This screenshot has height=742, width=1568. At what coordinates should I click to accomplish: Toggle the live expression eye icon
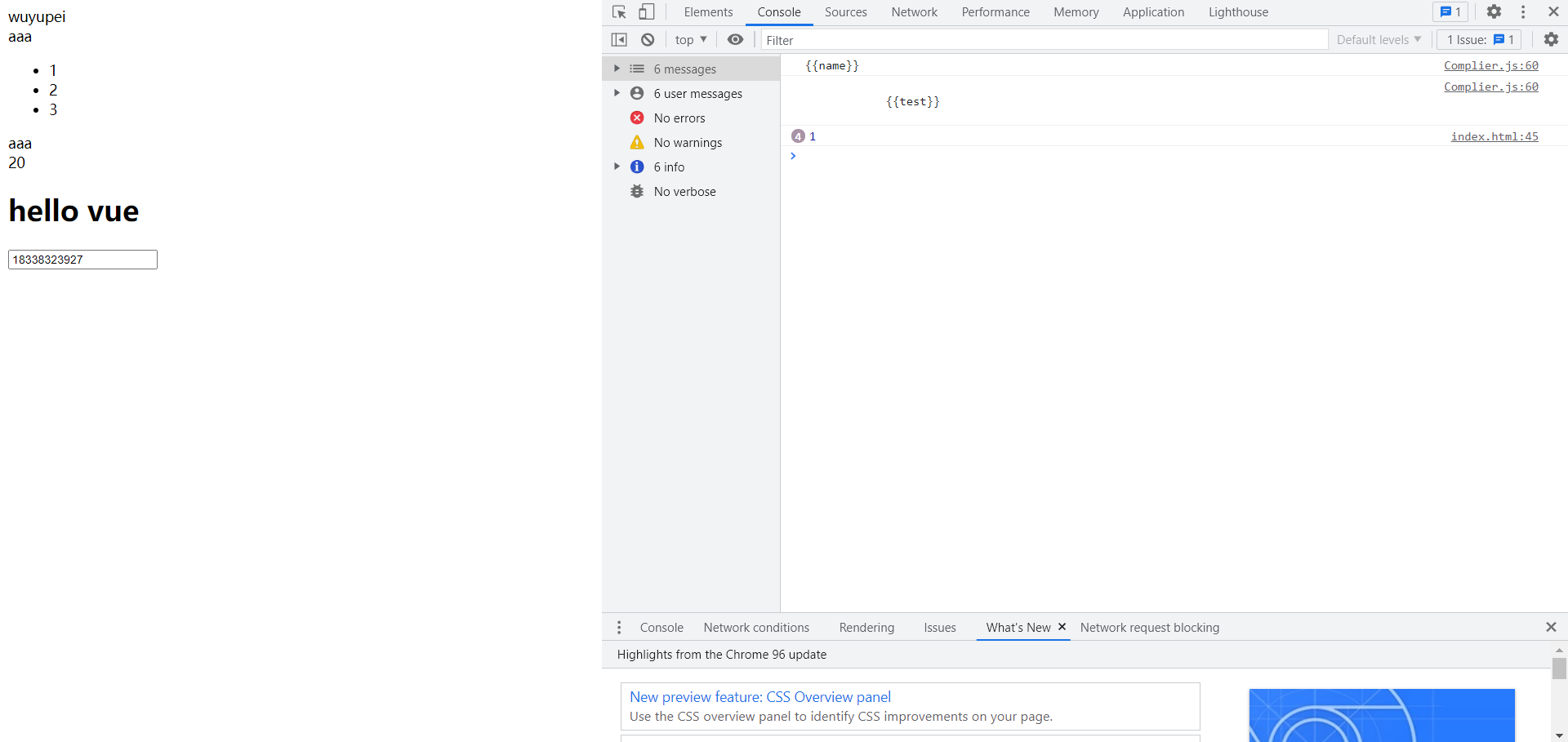pos(735,40)
